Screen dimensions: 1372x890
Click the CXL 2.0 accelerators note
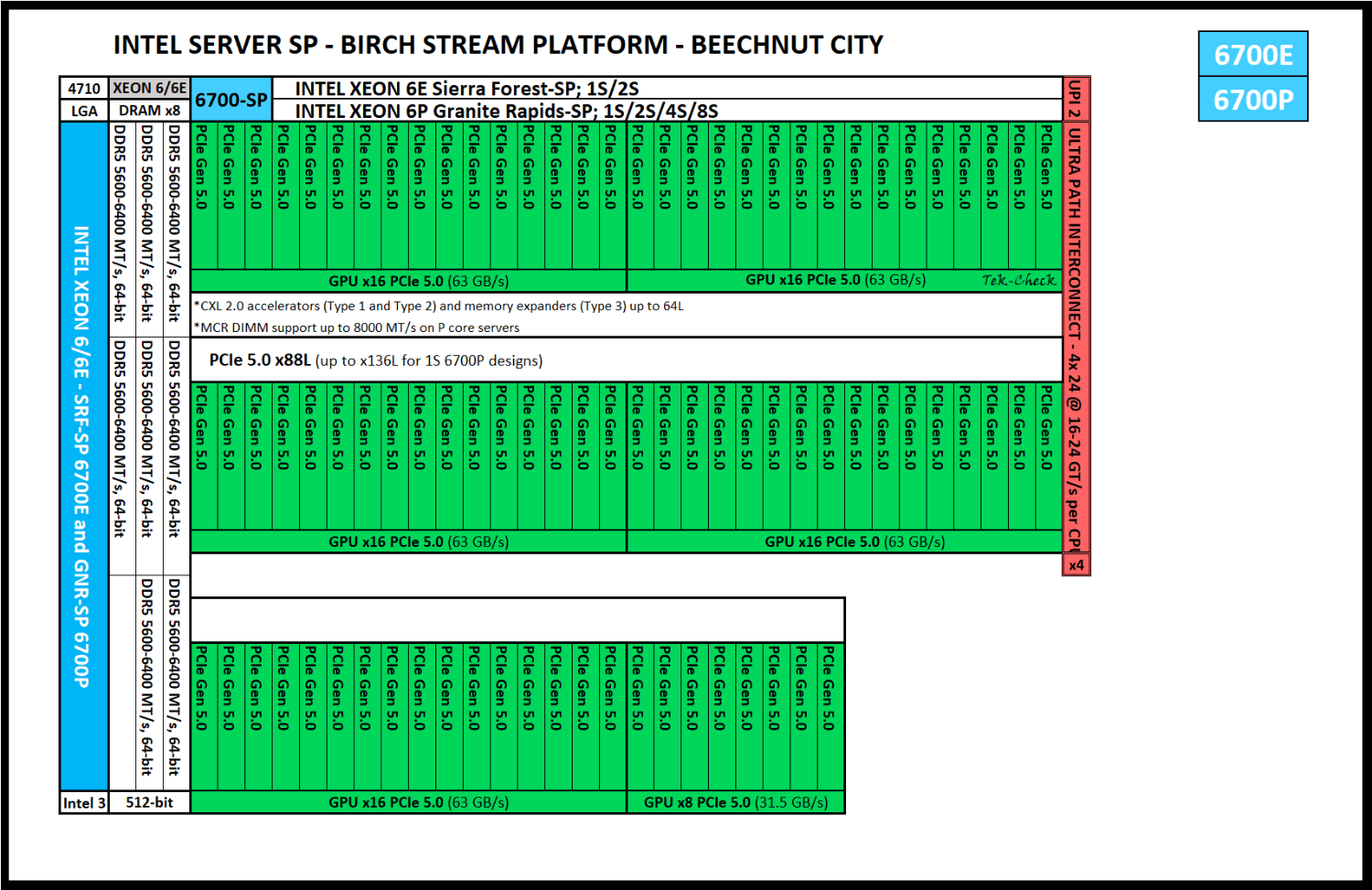pyautogui.click(x=439, y=306)
